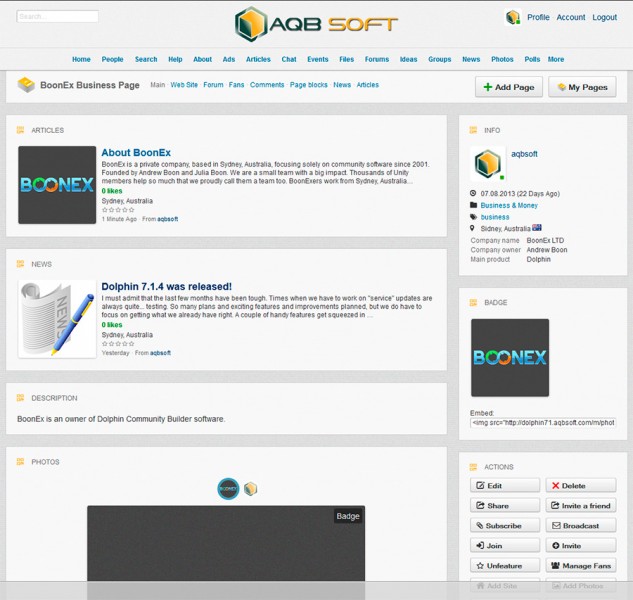Screen dimensions: 633x600
Task: Click the Add Page button
Action: [x=509, y=87]
